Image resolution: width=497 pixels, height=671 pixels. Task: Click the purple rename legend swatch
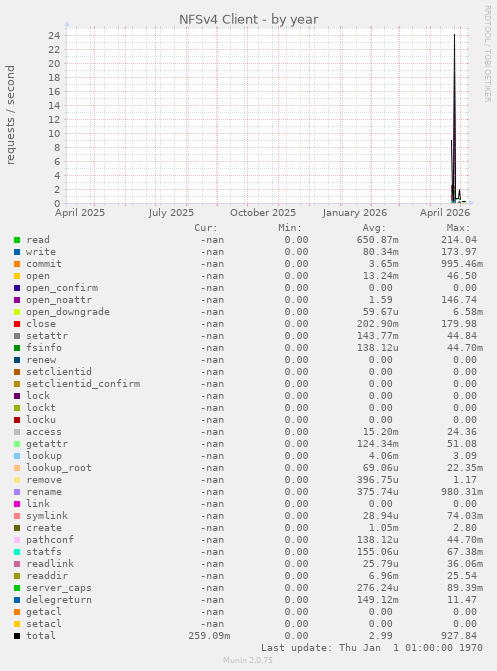click(x=17, y=492)
